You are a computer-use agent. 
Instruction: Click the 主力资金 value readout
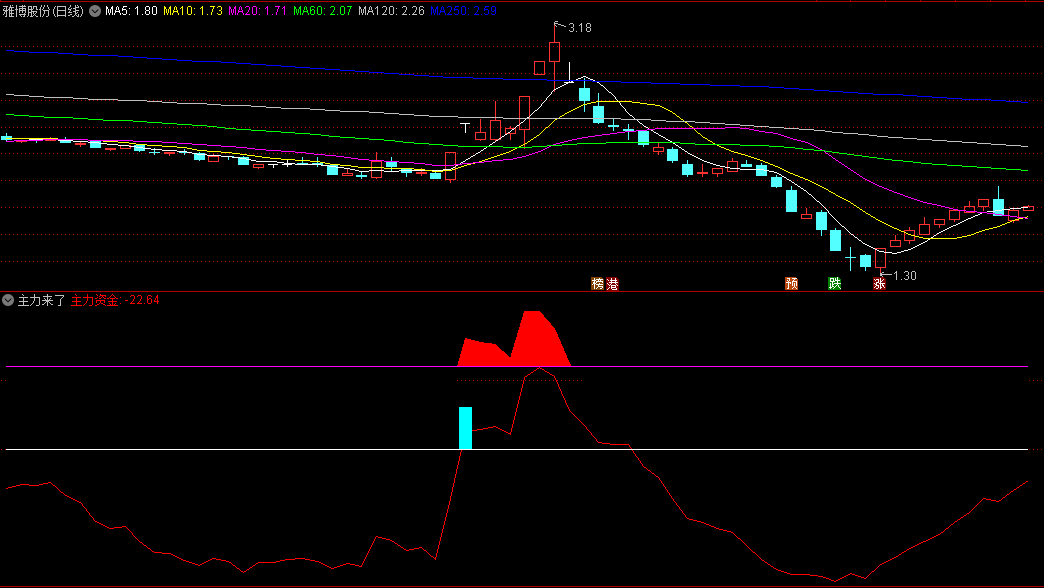coord(115,299)
